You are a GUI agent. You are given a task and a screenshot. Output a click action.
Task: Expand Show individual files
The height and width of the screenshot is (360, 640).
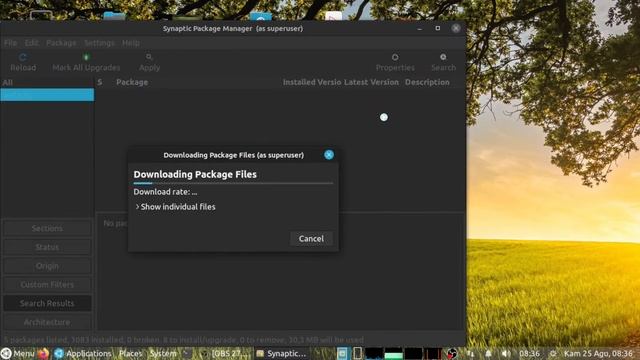pyautogui.click(x=176, y=207)
